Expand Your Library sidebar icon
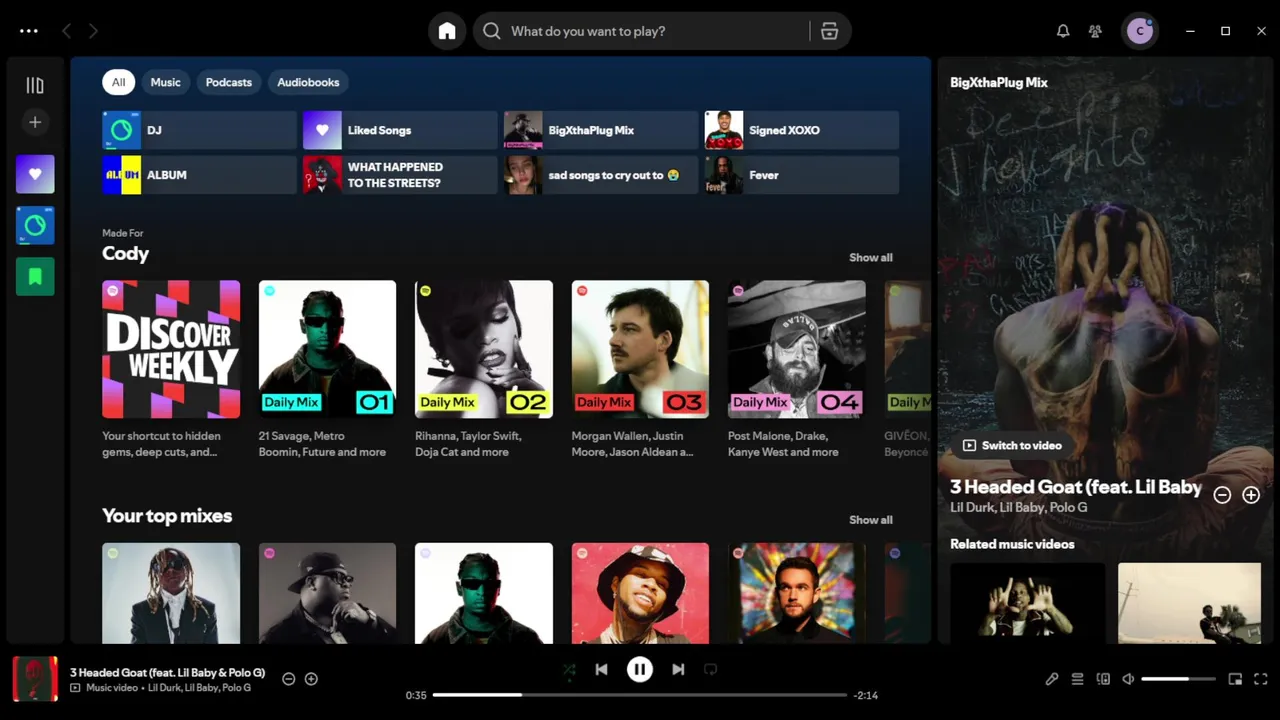Screen dimensions: 1280x720 pos(35,86)
